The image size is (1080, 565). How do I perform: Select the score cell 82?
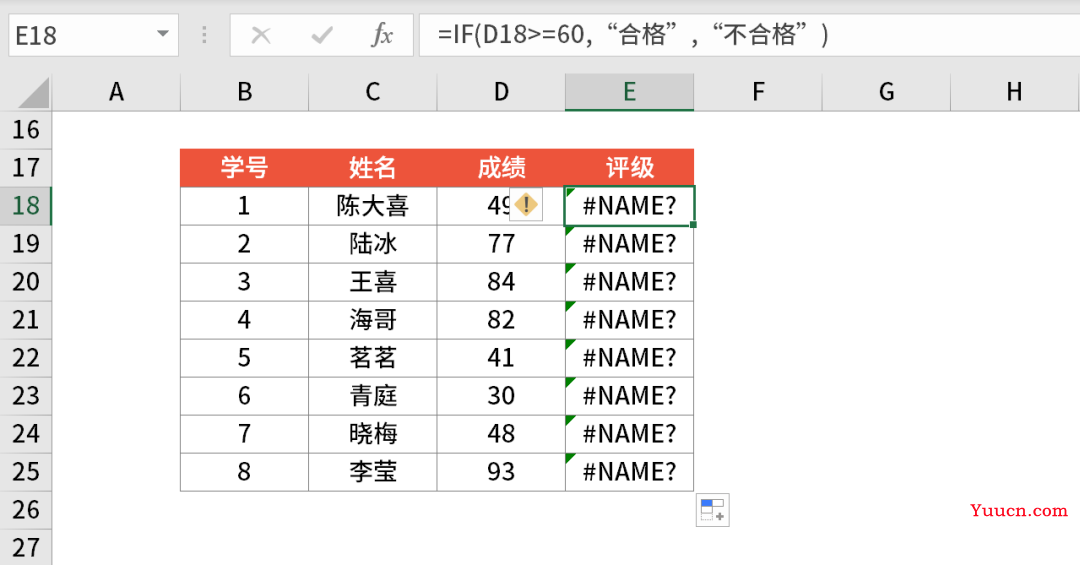(501, 320)
